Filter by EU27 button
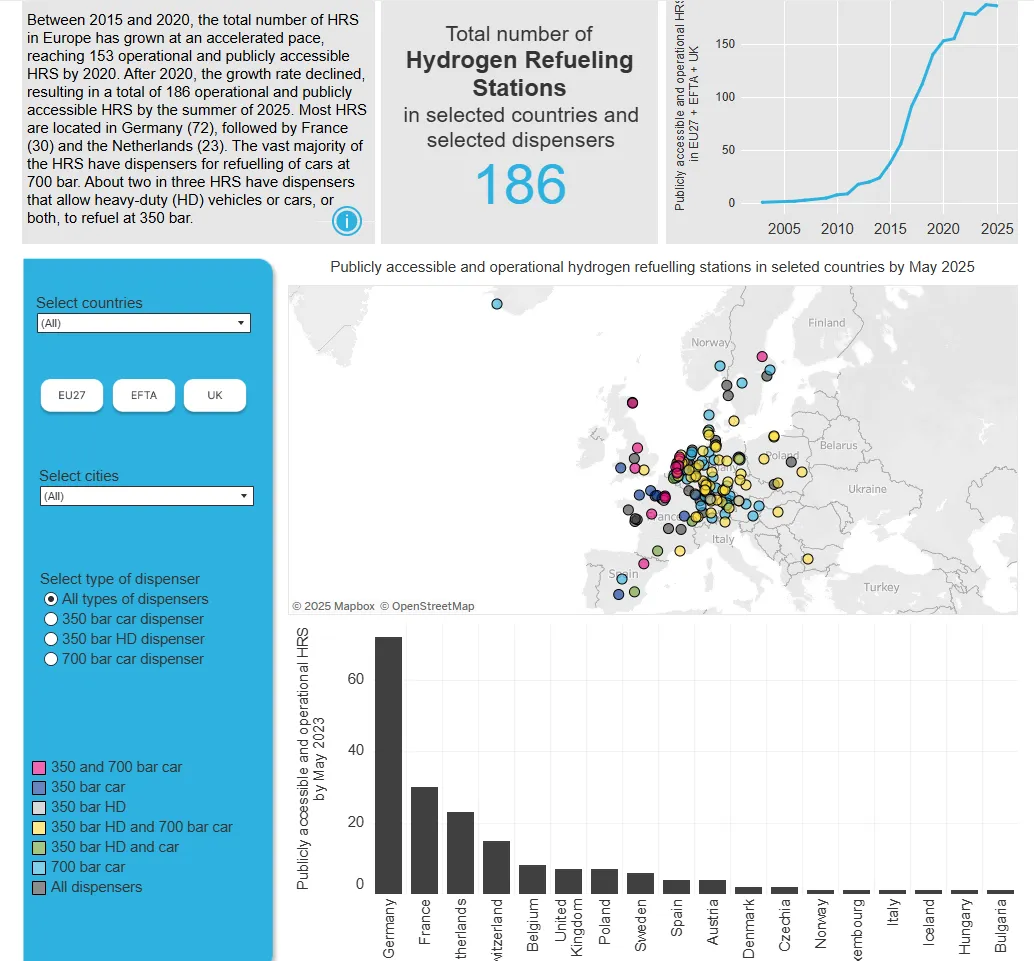This screenshot has width=1034, height=961. 72,395
